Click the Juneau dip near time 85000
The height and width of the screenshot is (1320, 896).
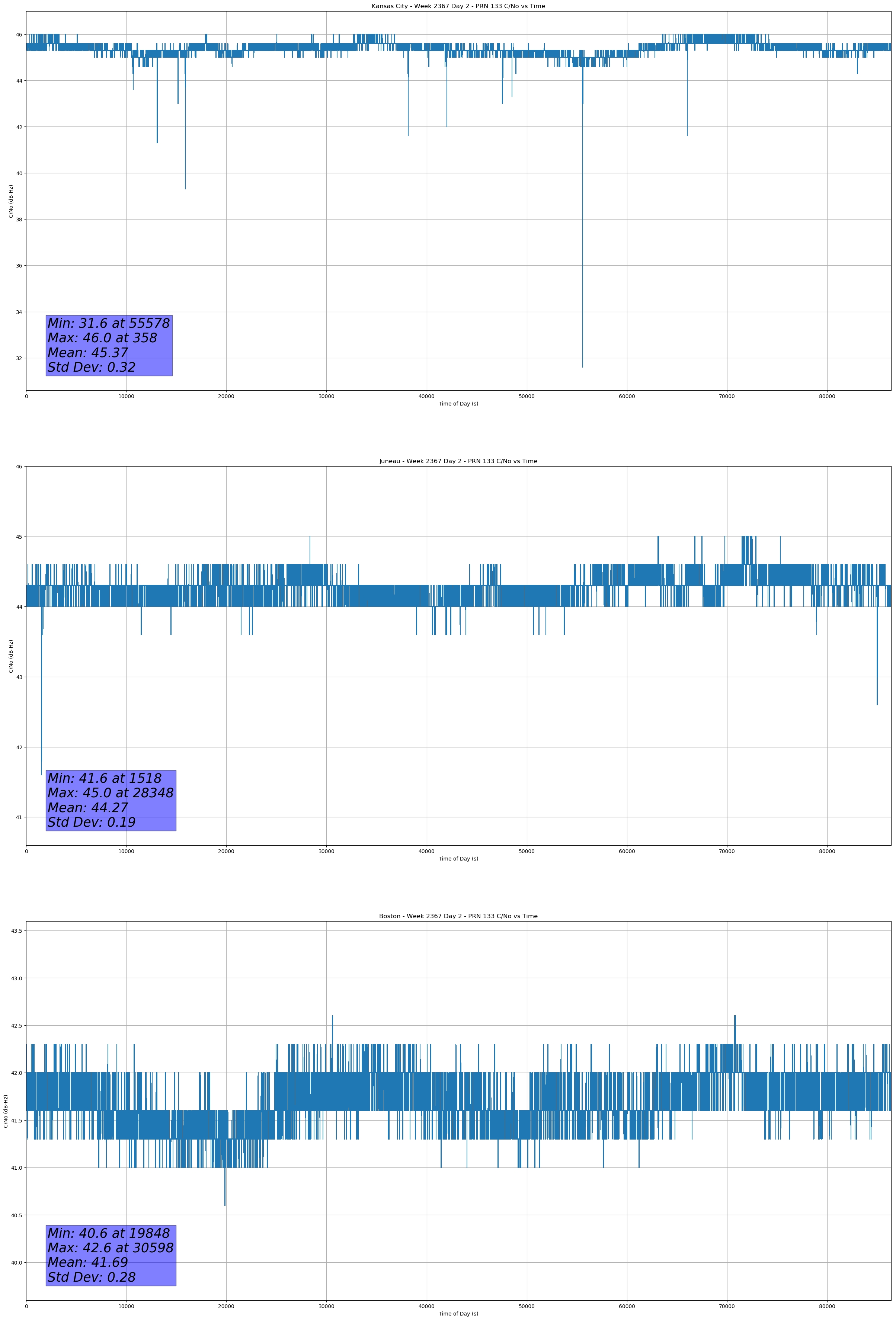coord(877,670)
